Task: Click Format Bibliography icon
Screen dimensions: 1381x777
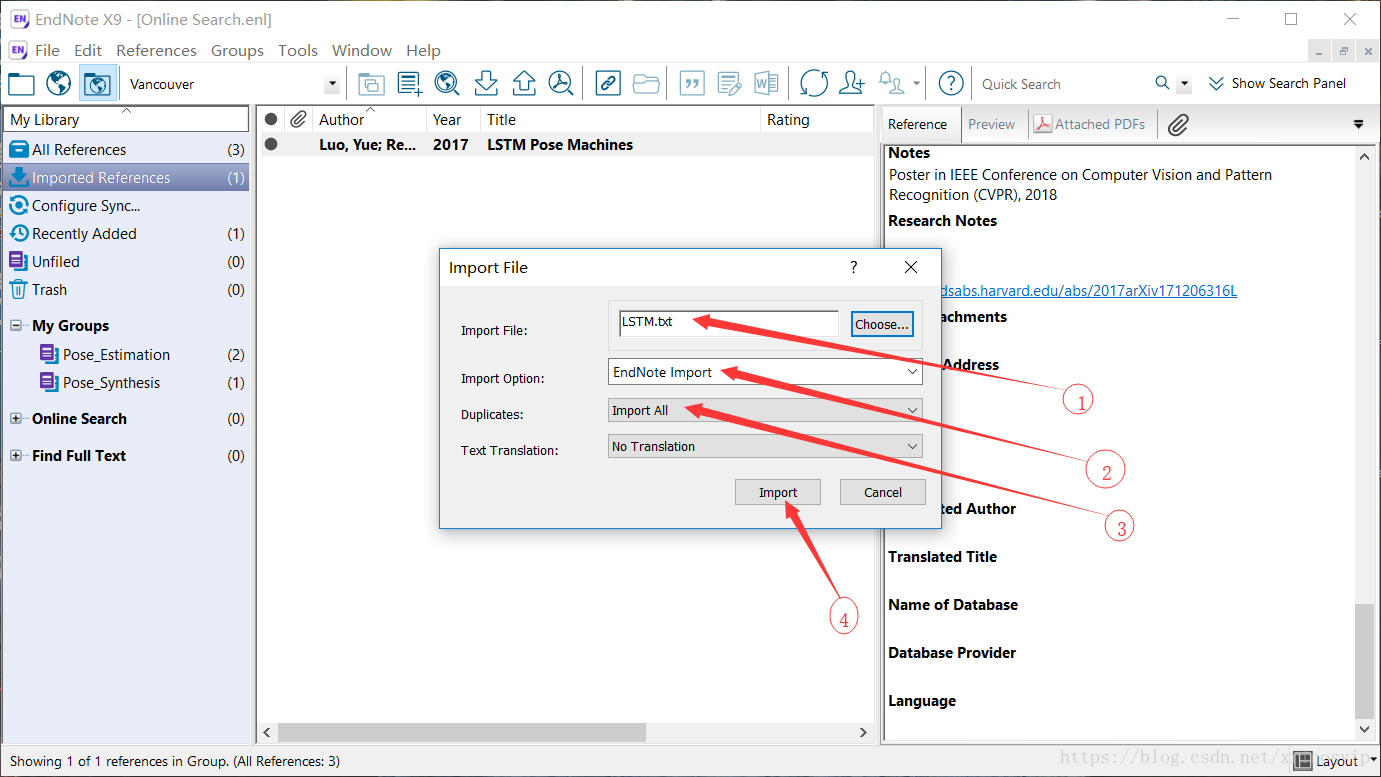Action: 729,84
